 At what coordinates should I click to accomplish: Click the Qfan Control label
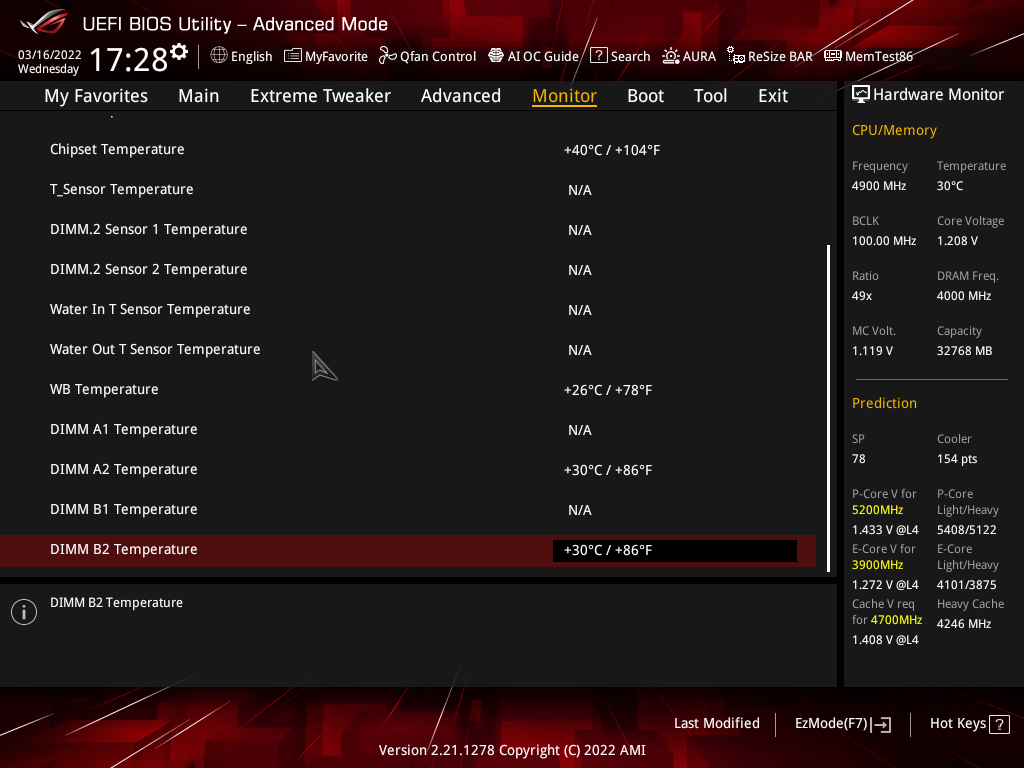click(438, 56)
